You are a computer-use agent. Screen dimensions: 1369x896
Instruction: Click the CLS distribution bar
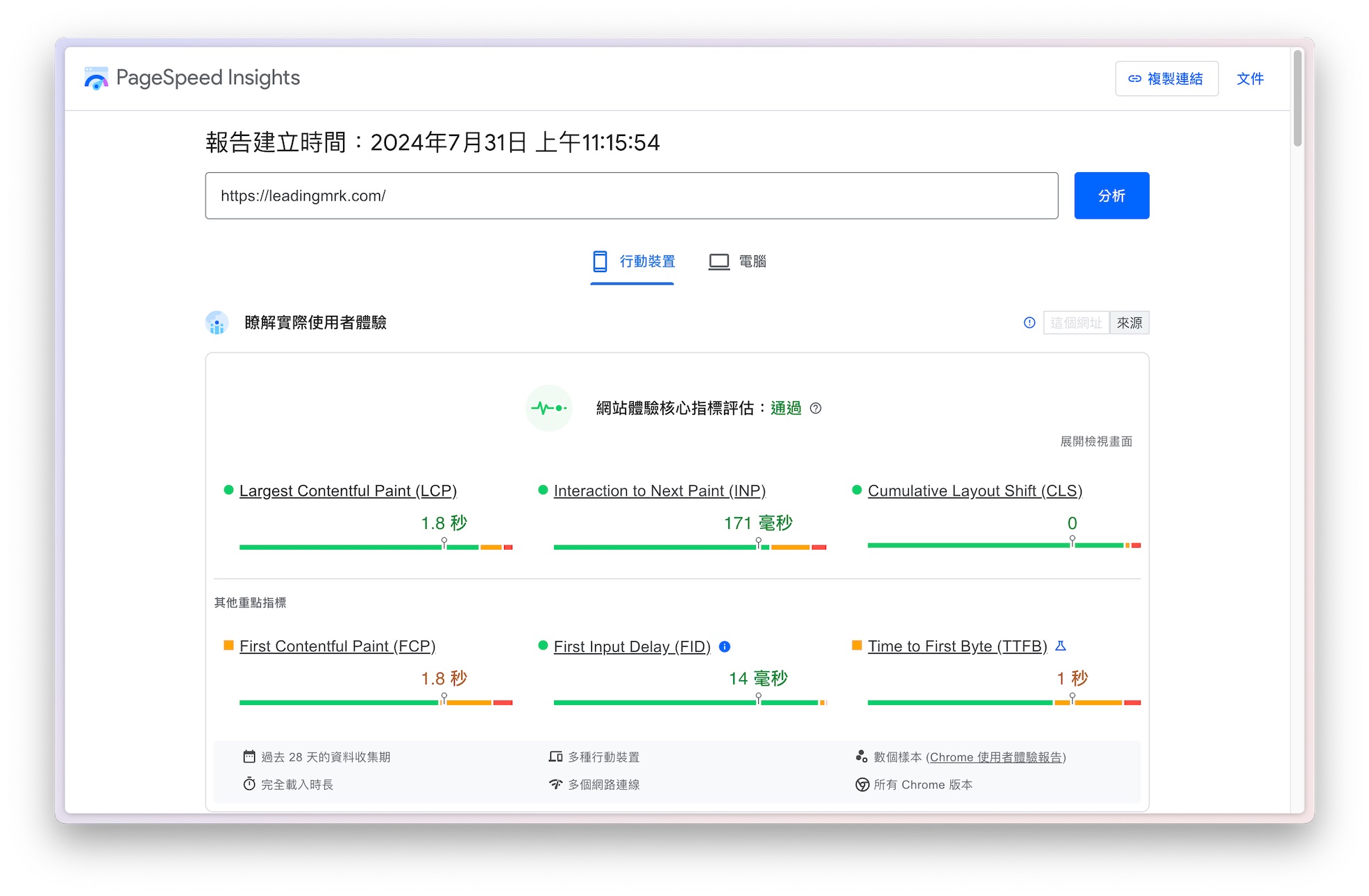tap(1004, 546)
